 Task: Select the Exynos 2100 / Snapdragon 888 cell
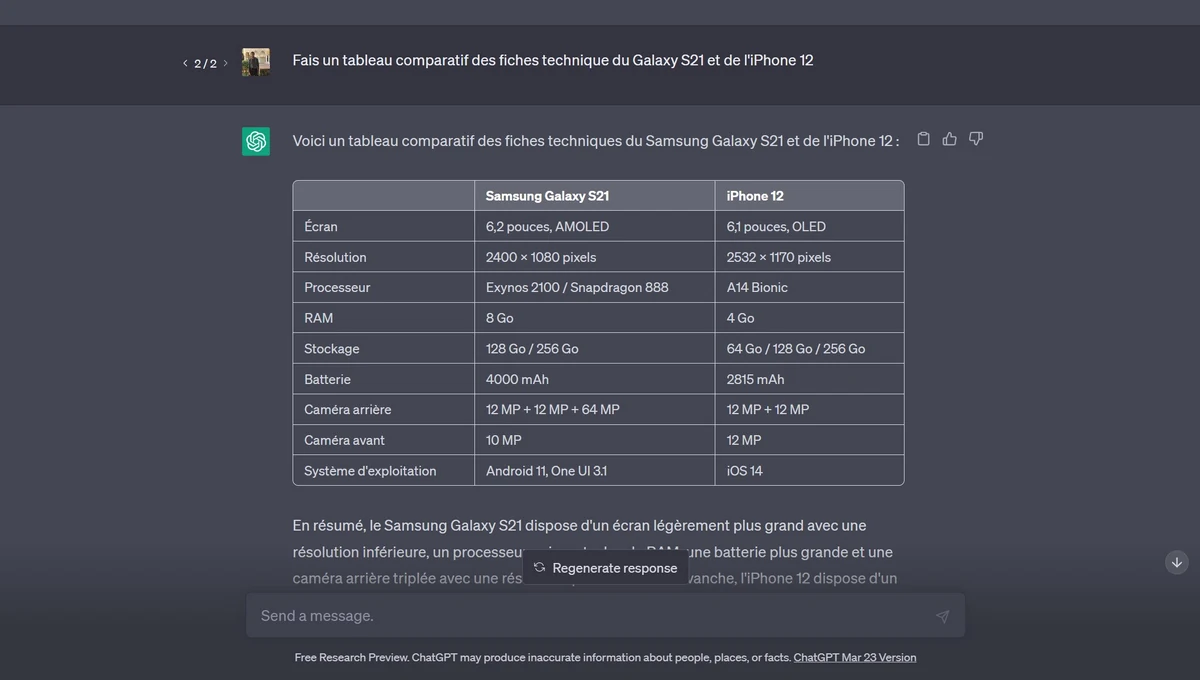577,287
